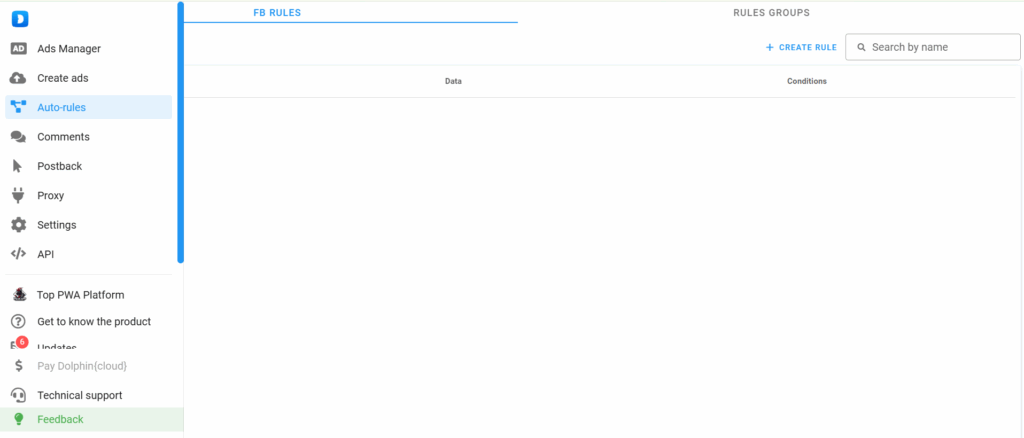Click the Data column header
Viewport: 1024px width, 438px height.
(x=453, y=81)
